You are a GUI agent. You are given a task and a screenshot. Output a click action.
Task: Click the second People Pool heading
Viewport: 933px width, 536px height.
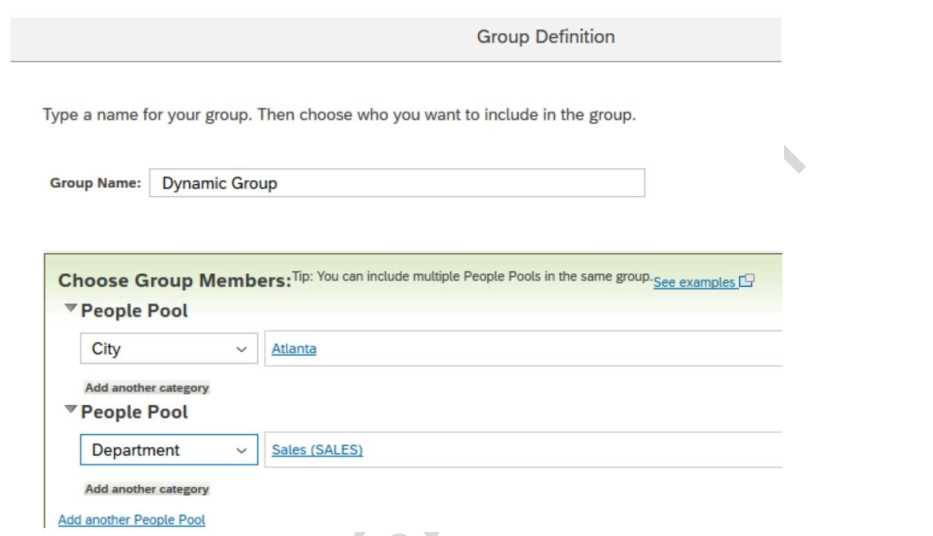[x=134, y=412]
